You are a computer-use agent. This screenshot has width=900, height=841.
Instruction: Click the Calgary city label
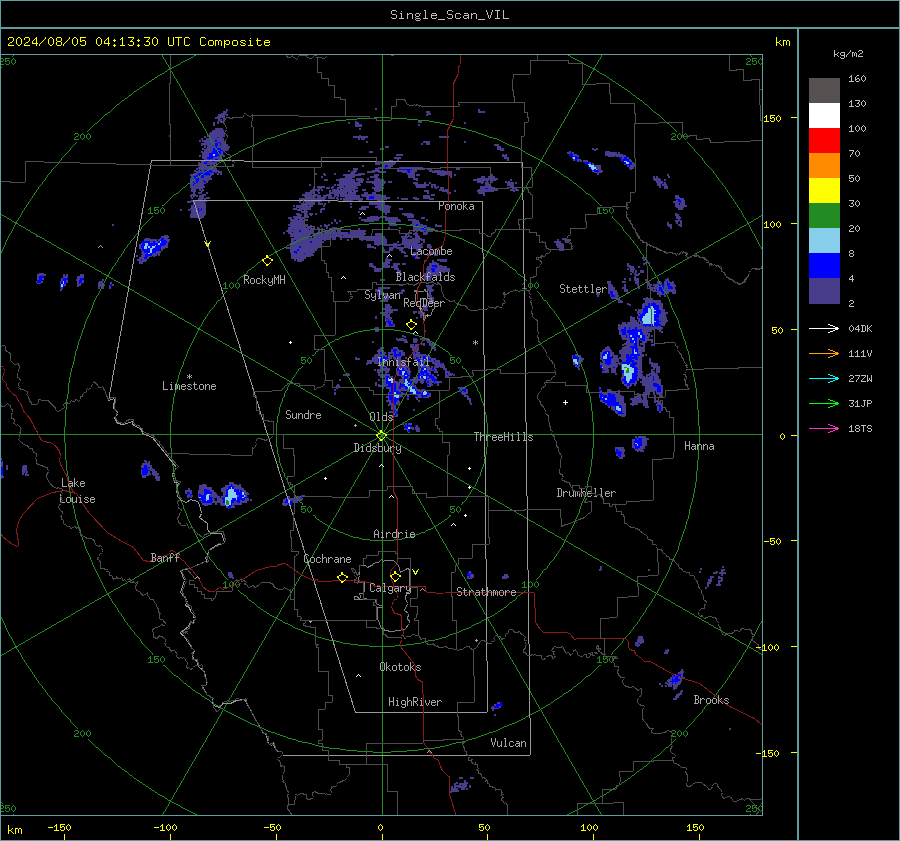click(x=390, y=588)
